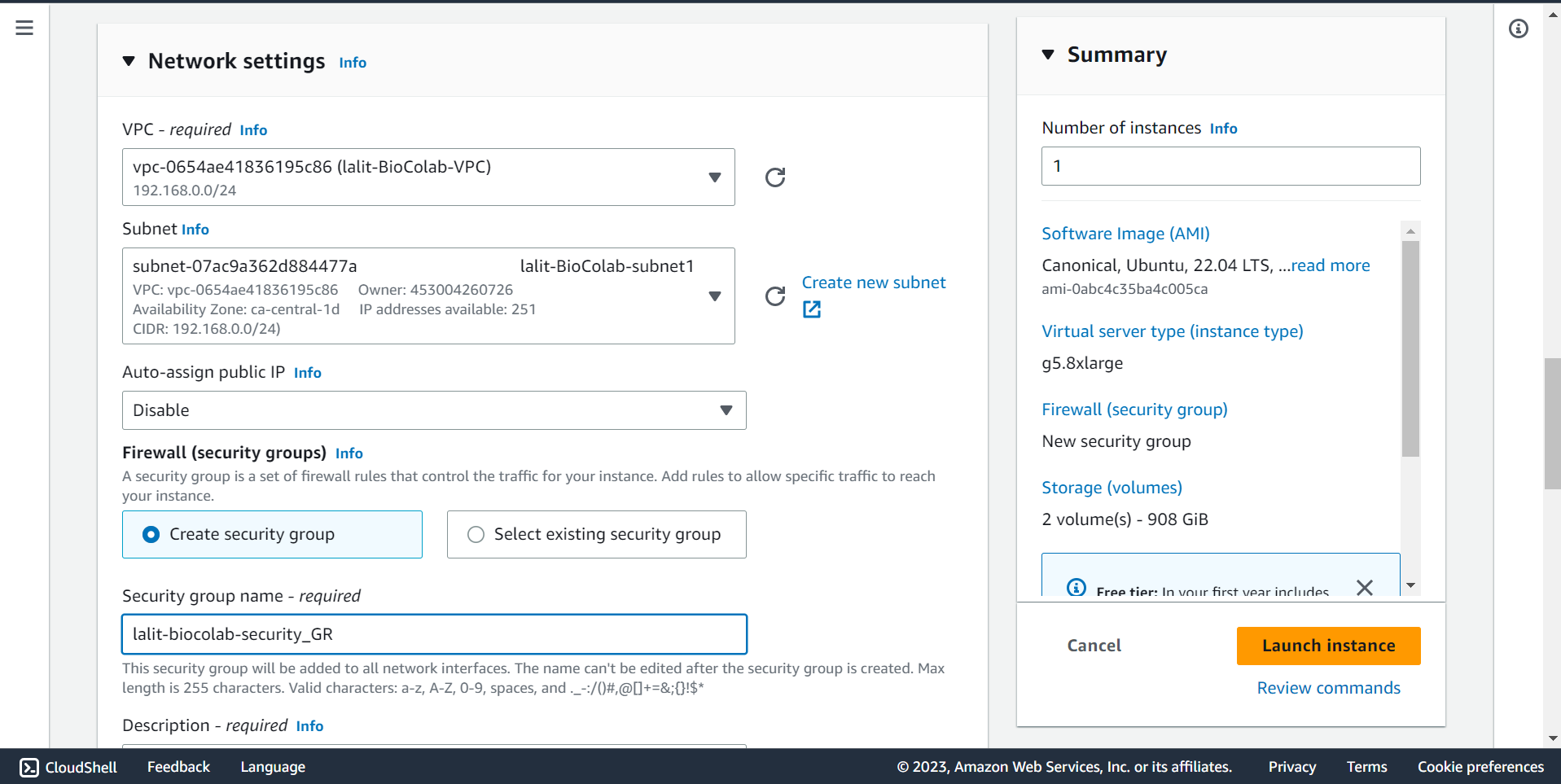The width and height of the screenshot is (1561, 784).
Task: Click 'New security group' summary text
Action: coord(1116,441)
